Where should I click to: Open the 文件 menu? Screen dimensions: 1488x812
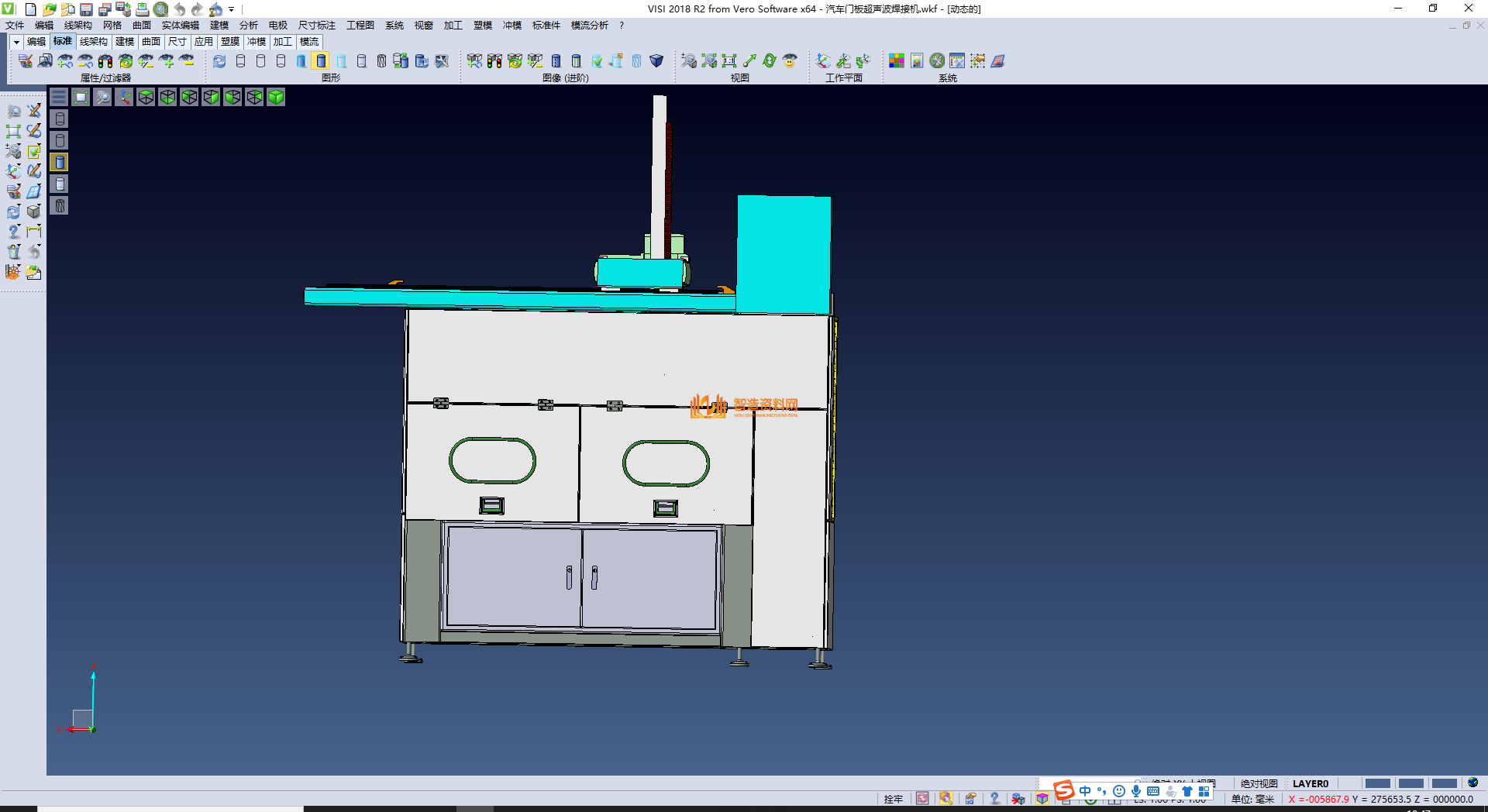pos(15,26)
